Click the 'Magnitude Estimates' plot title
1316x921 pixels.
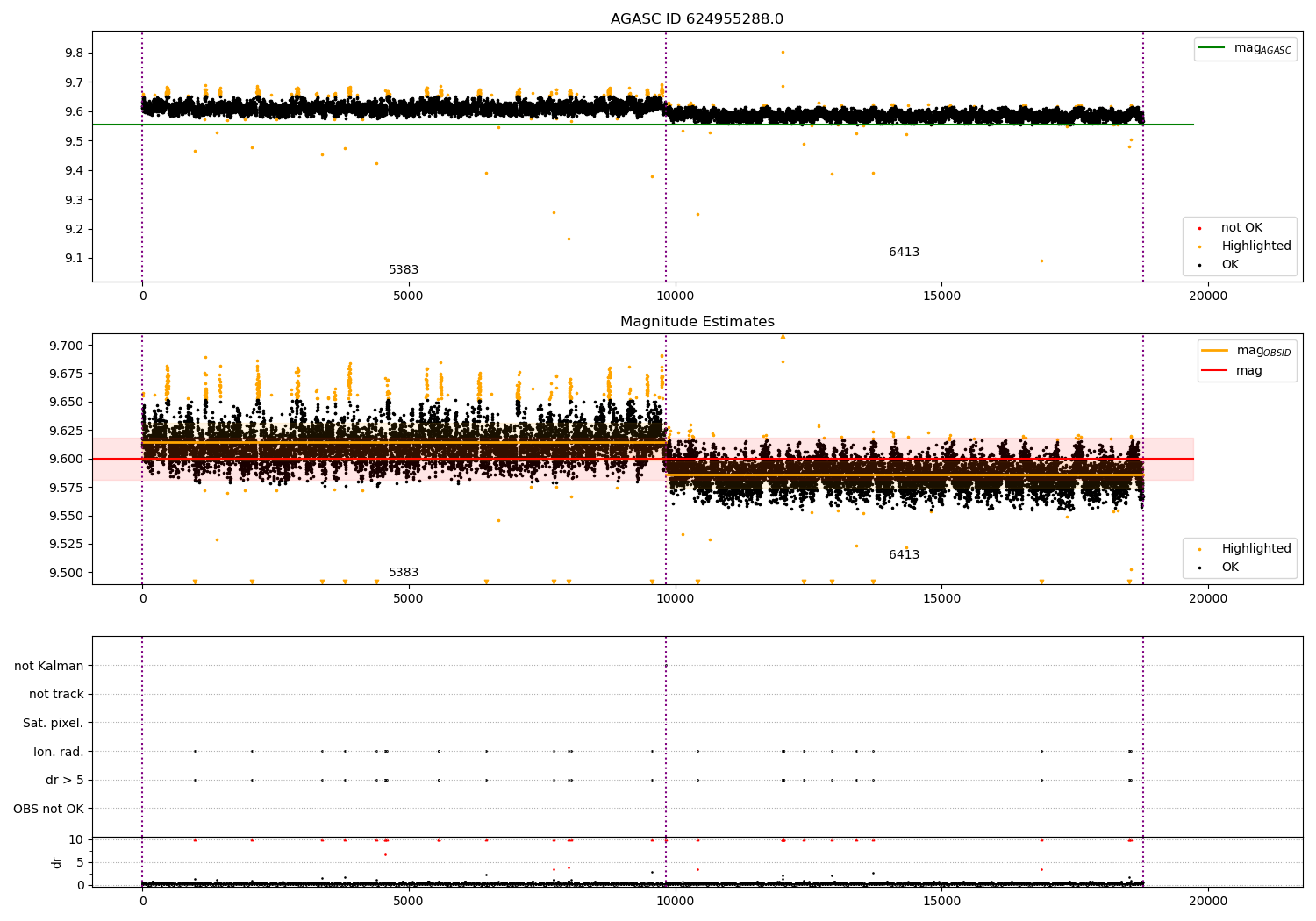(x=697, y=322)
